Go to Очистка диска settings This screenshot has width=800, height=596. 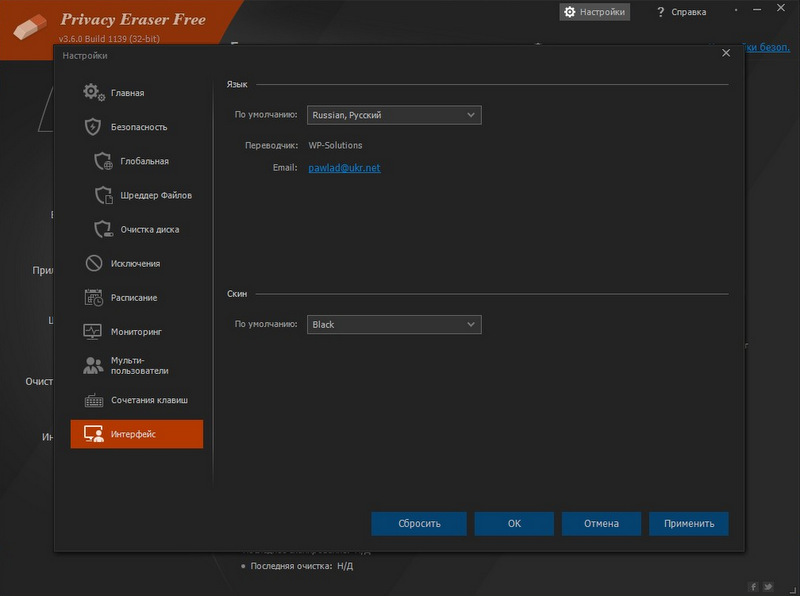tap(137, 230)
